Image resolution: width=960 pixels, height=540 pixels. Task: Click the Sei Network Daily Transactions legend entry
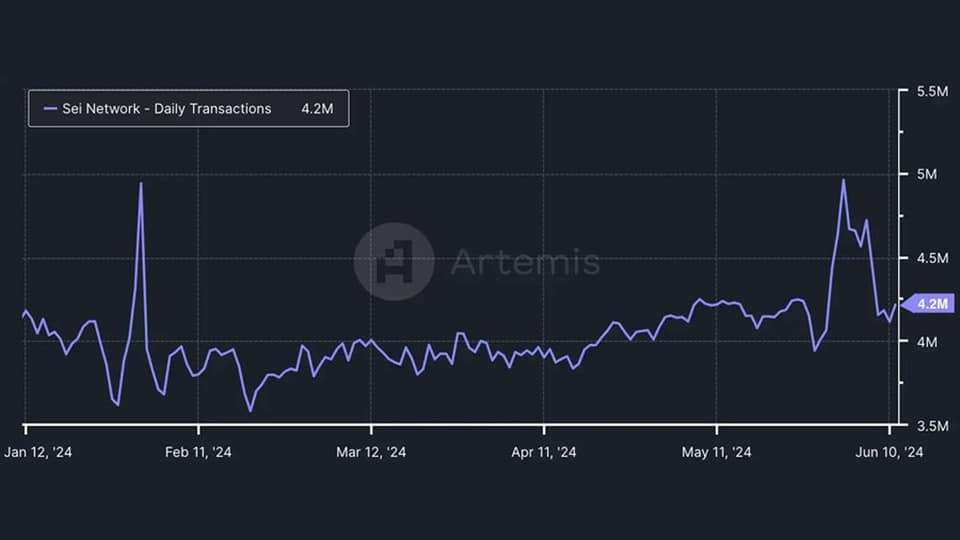[x=189, y=108]
